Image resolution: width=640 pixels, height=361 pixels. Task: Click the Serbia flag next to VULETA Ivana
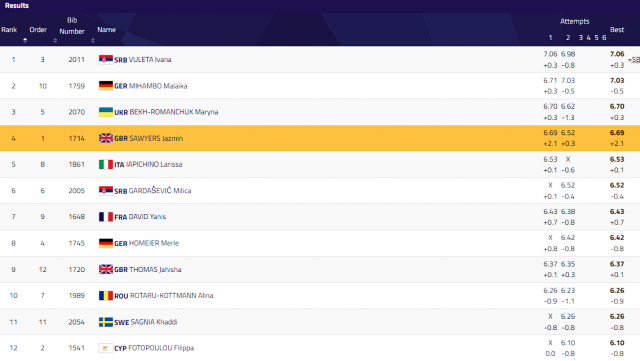tap(106, 59)
